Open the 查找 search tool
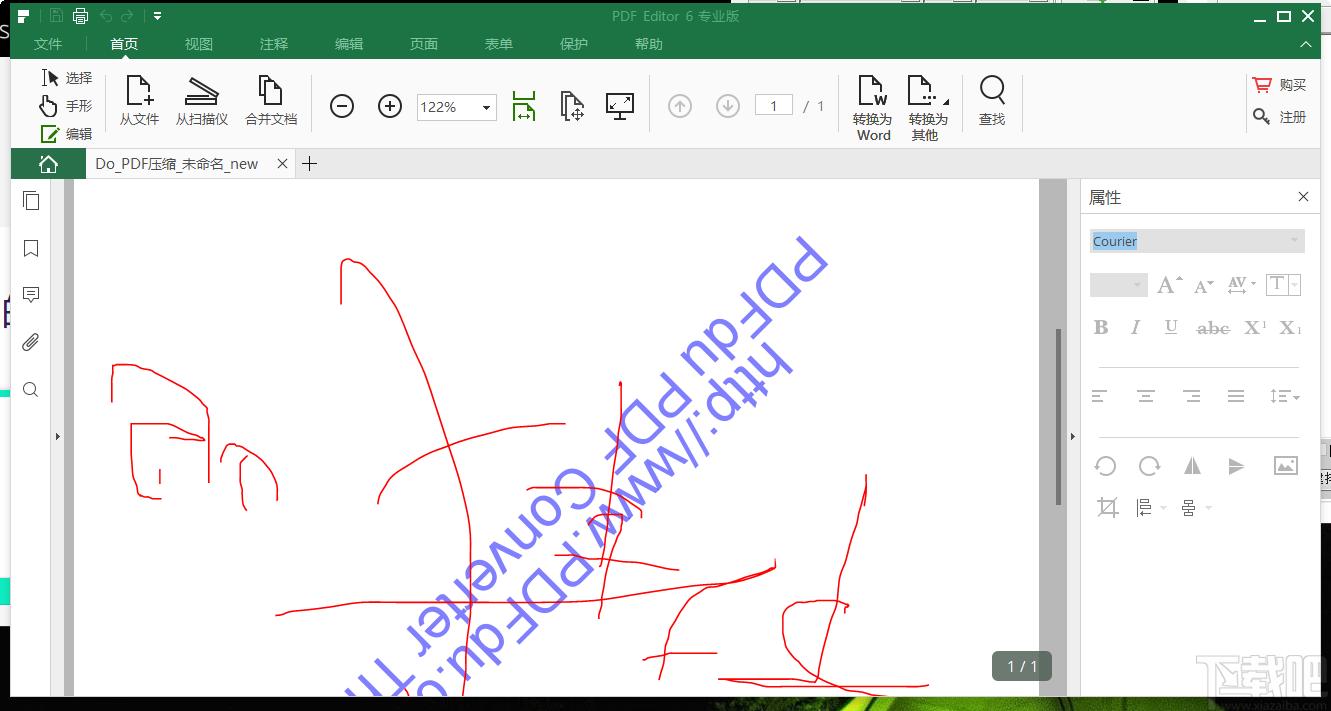This screenshot has width=1331, height=711. 992,101
